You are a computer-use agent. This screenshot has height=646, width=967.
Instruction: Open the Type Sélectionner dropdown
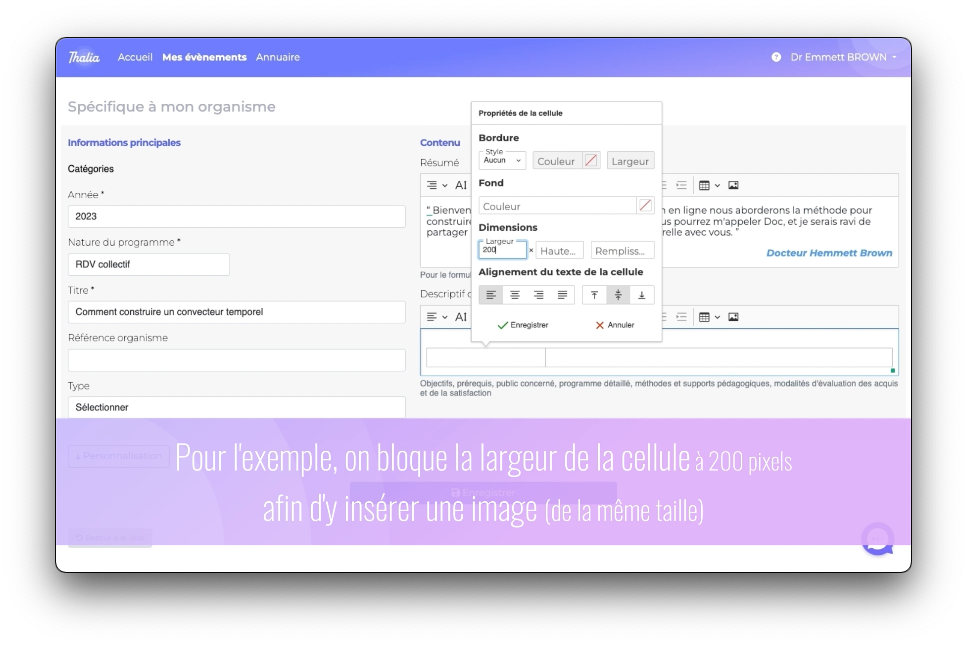pyautogui.click(x=236, y=407)
